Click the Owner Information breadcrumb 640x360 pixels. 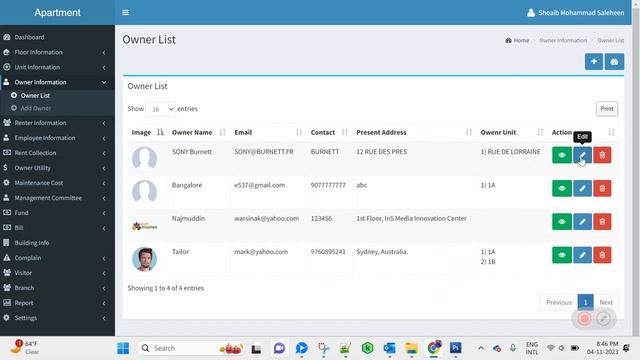[x=563, y=40]
